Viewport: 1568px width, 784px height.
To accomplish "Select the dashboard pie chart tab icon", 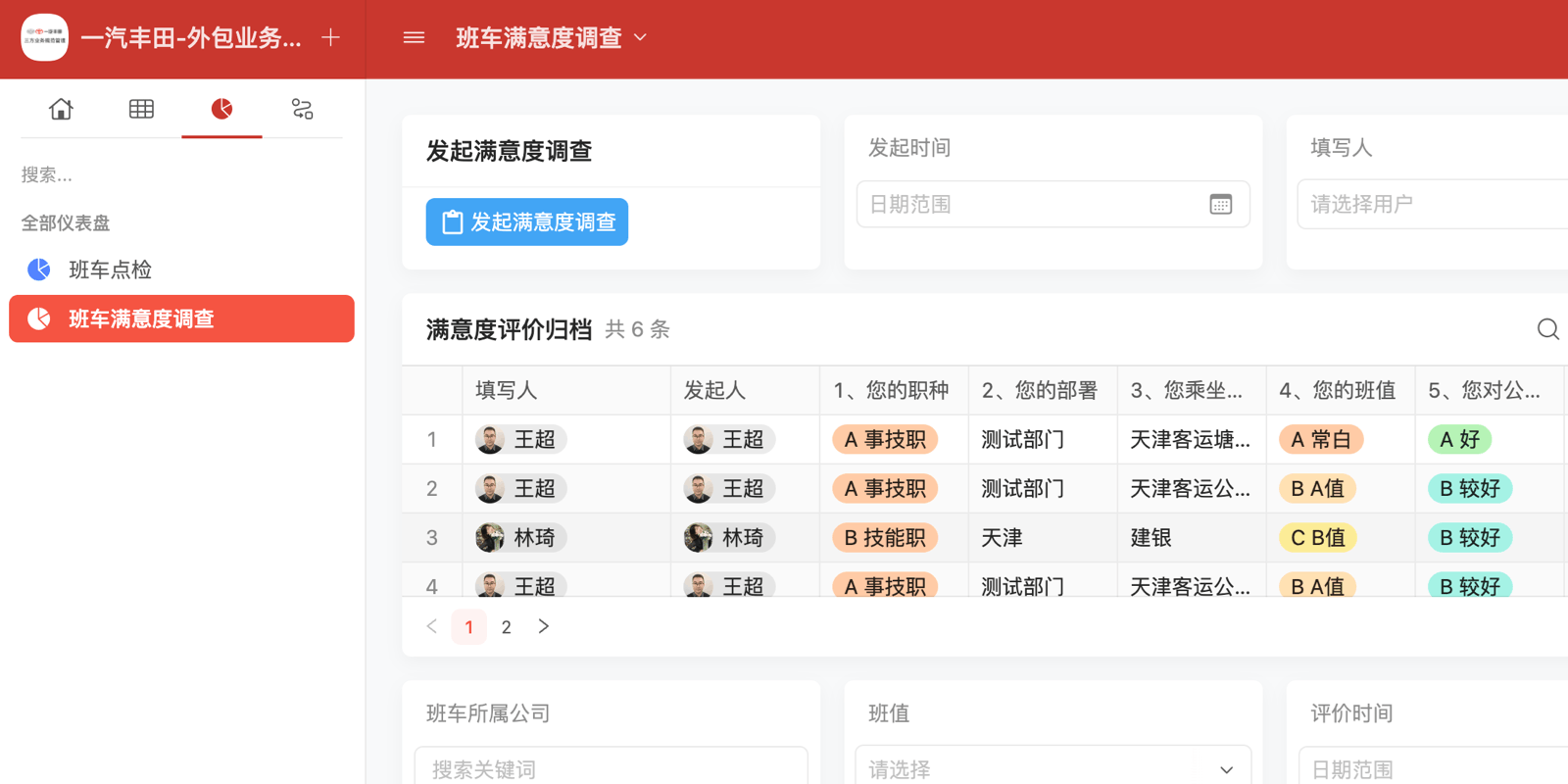I will 222,109.
